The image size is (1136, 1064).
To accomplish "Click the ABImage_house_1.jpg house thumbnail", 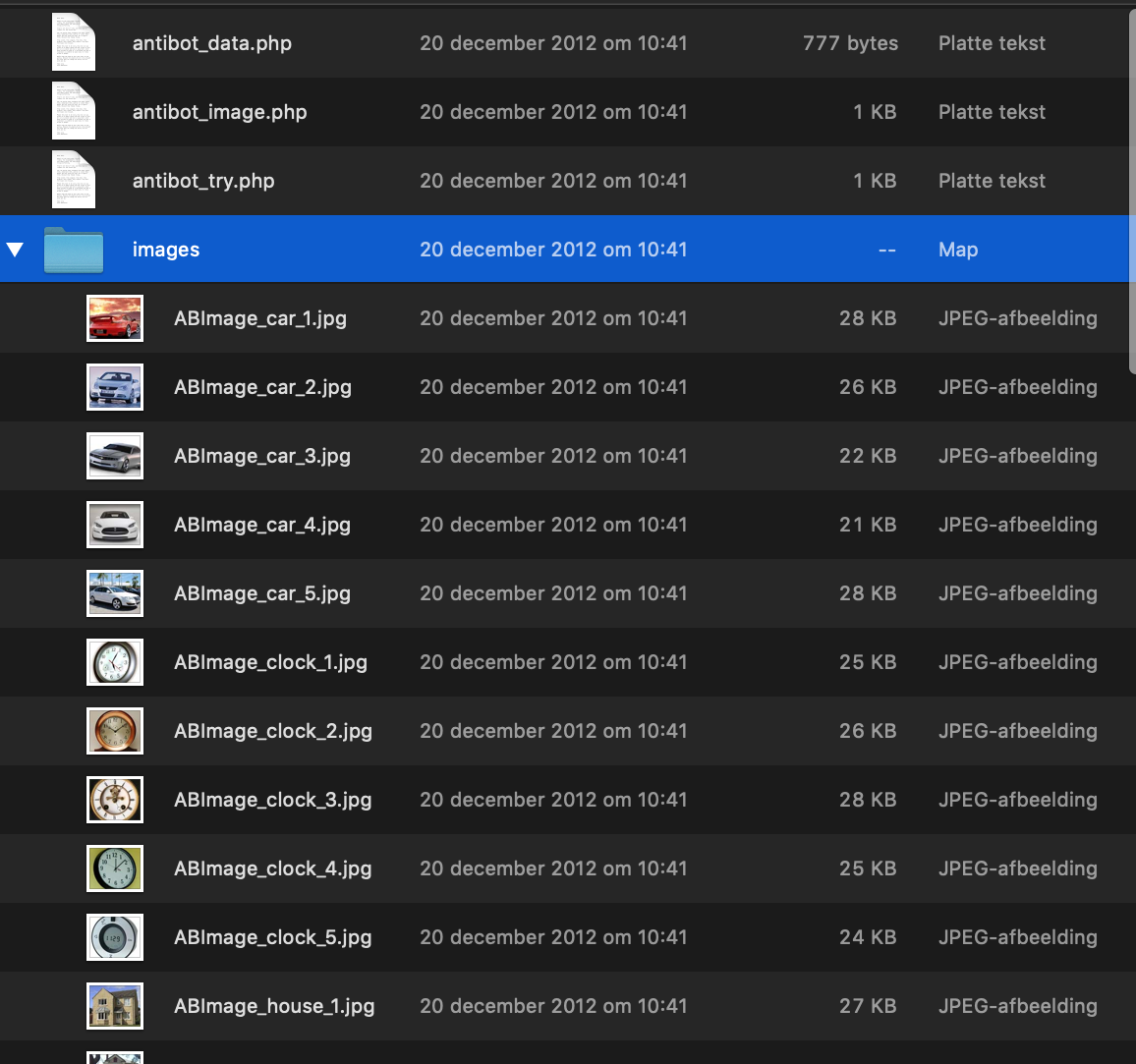I will pos(115,1006).
